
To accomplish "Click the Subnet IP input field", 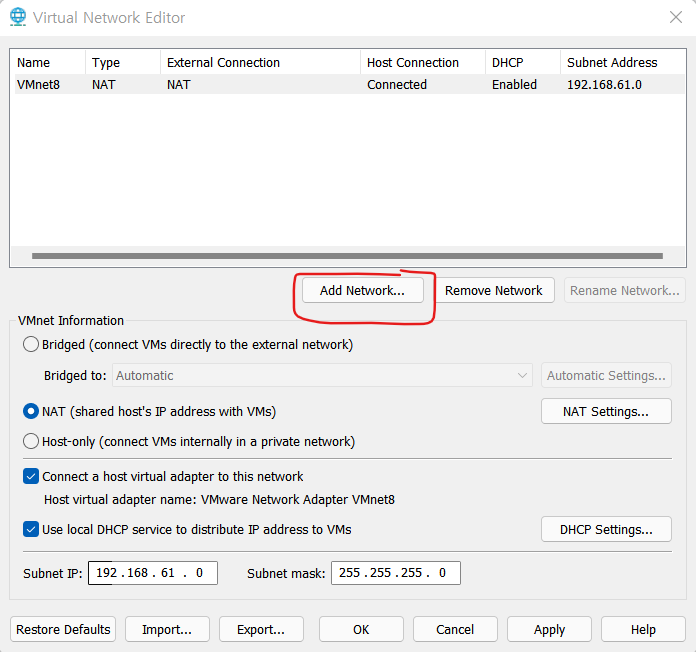I will click(x=153, y=573).
